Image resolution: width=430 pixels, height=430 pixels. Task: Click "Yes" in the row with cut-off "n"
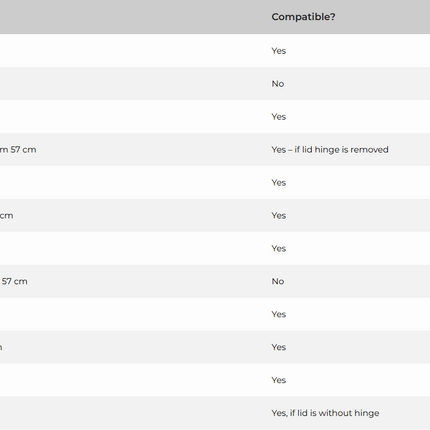[279, 347]
